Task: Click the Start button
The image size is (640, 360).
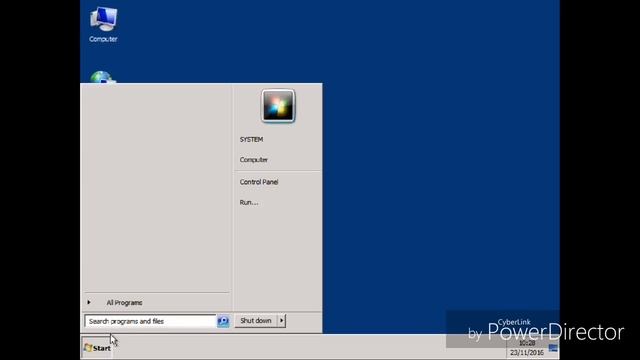Action: coord(97,348)
